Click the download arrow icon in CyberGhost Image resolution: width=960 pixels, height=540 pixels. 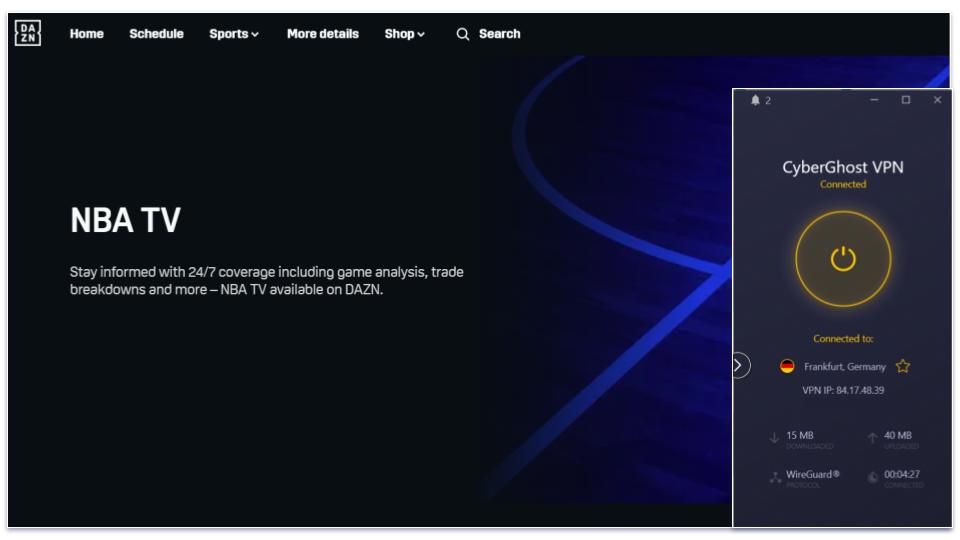point(774,438)
